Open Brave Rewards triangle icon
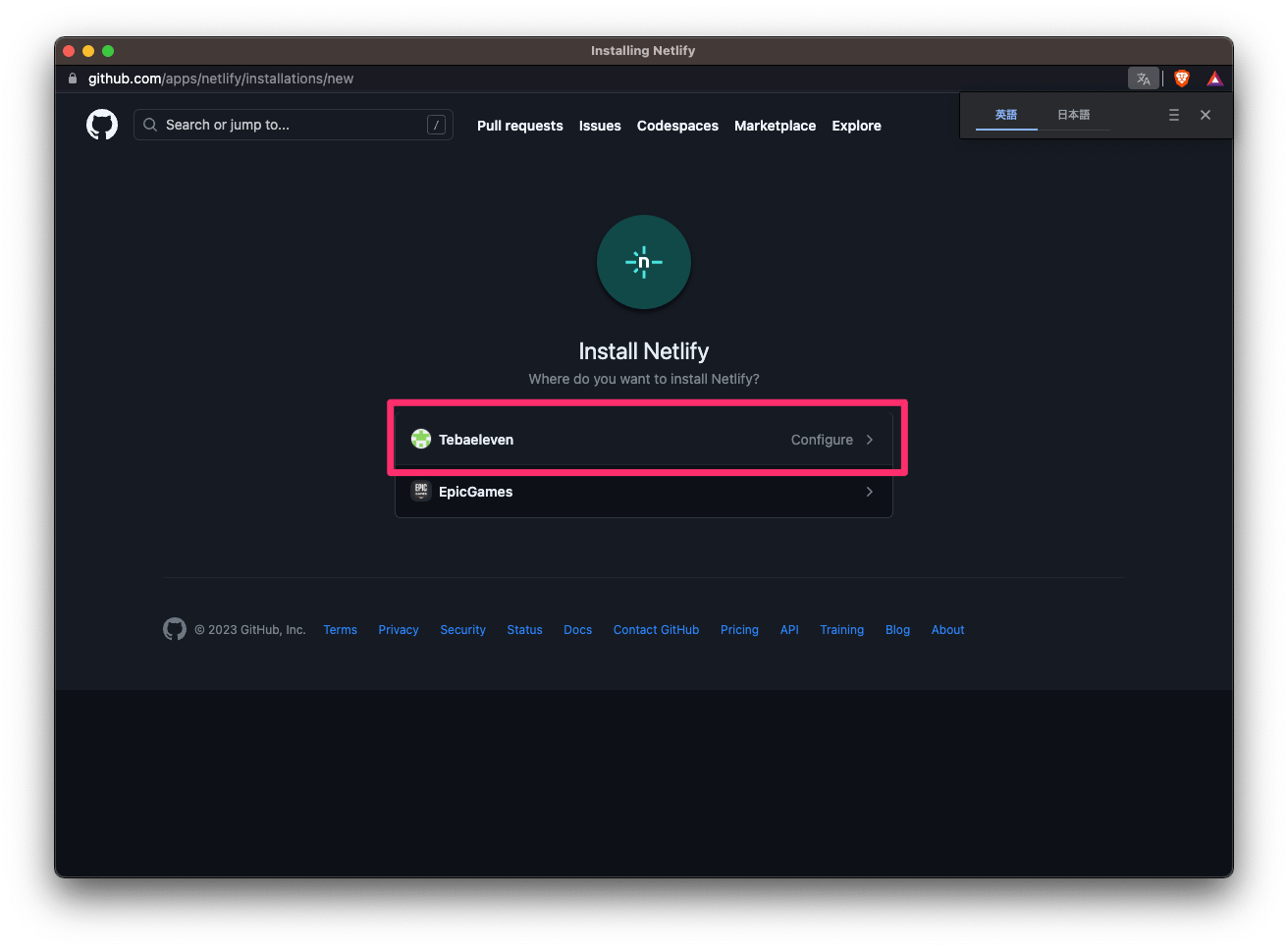The width and height of the screenshot is (1288, 950). tap(1215, 79)
